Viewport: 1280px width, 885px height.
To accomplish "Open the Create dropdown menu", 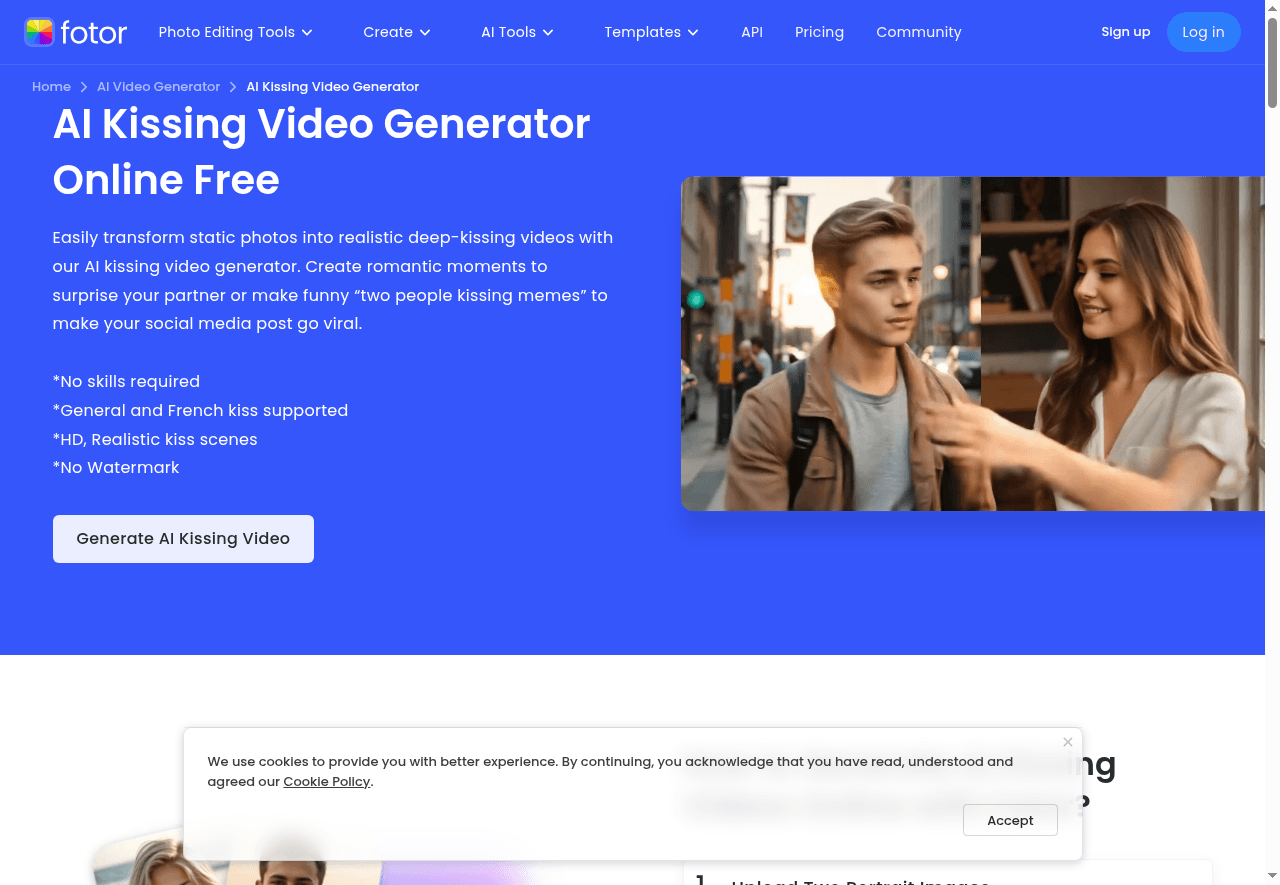I will tap(396, 32).
